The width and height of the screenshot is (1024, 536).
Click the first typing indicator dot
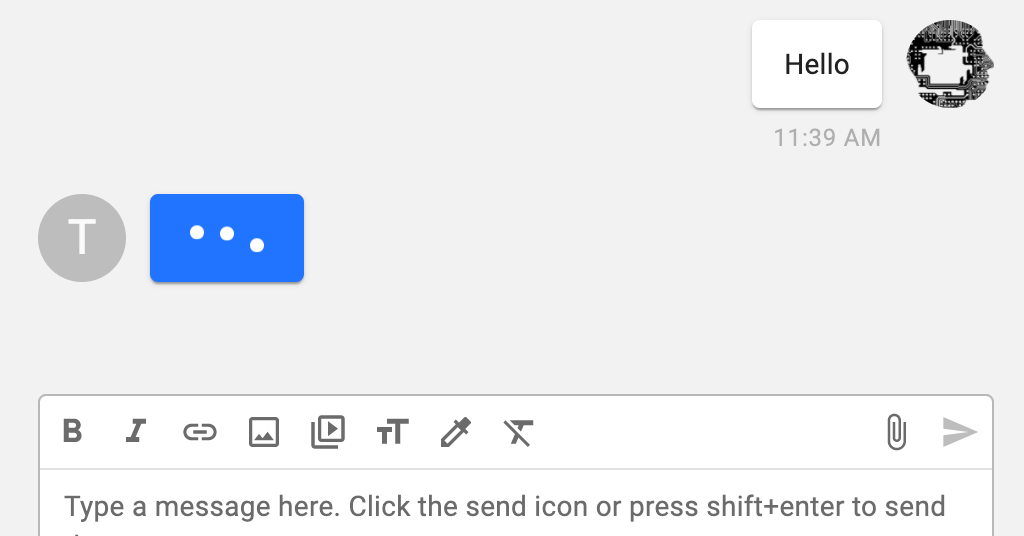(197, 232)
